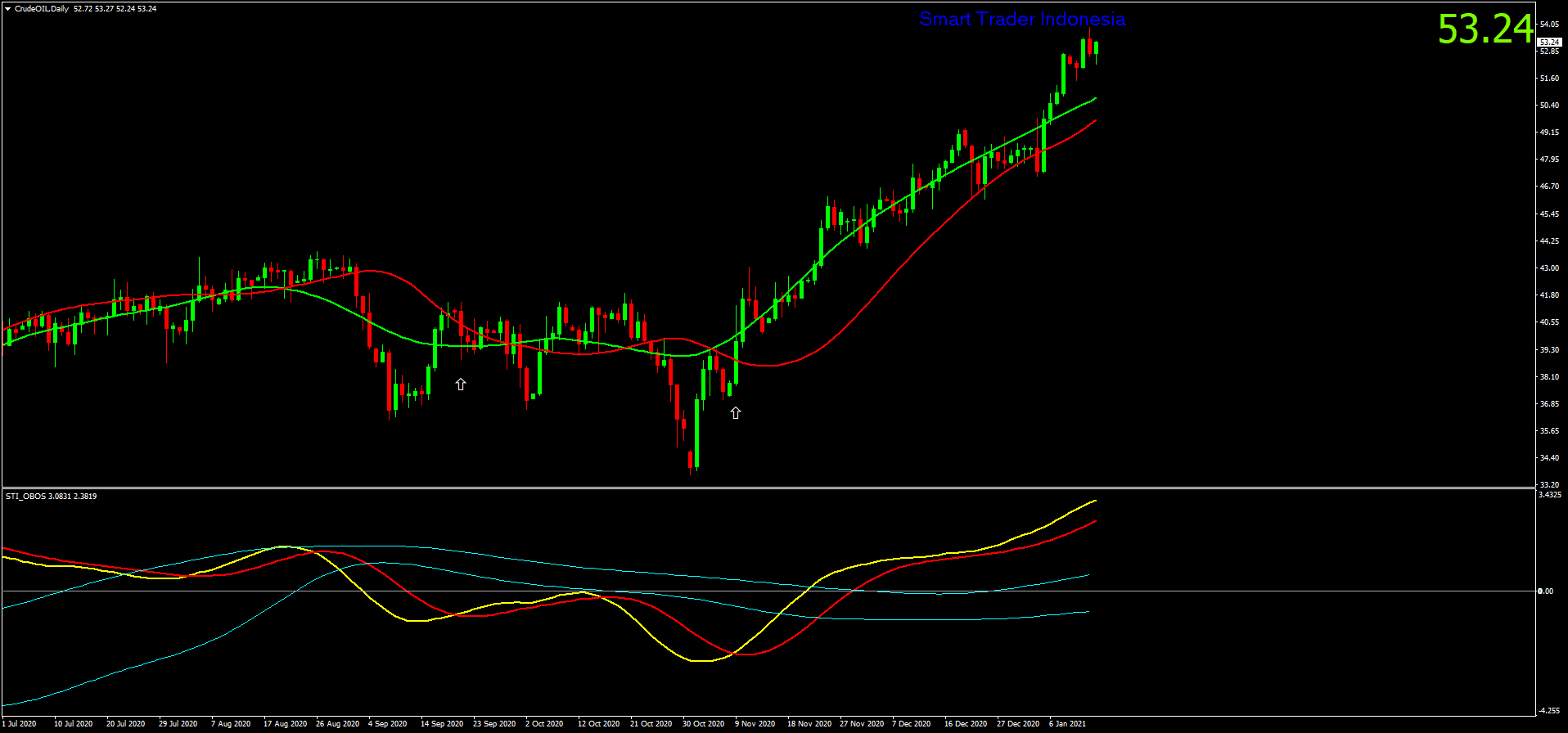Click the 4 Sep 2020 date label

(387, 723)
